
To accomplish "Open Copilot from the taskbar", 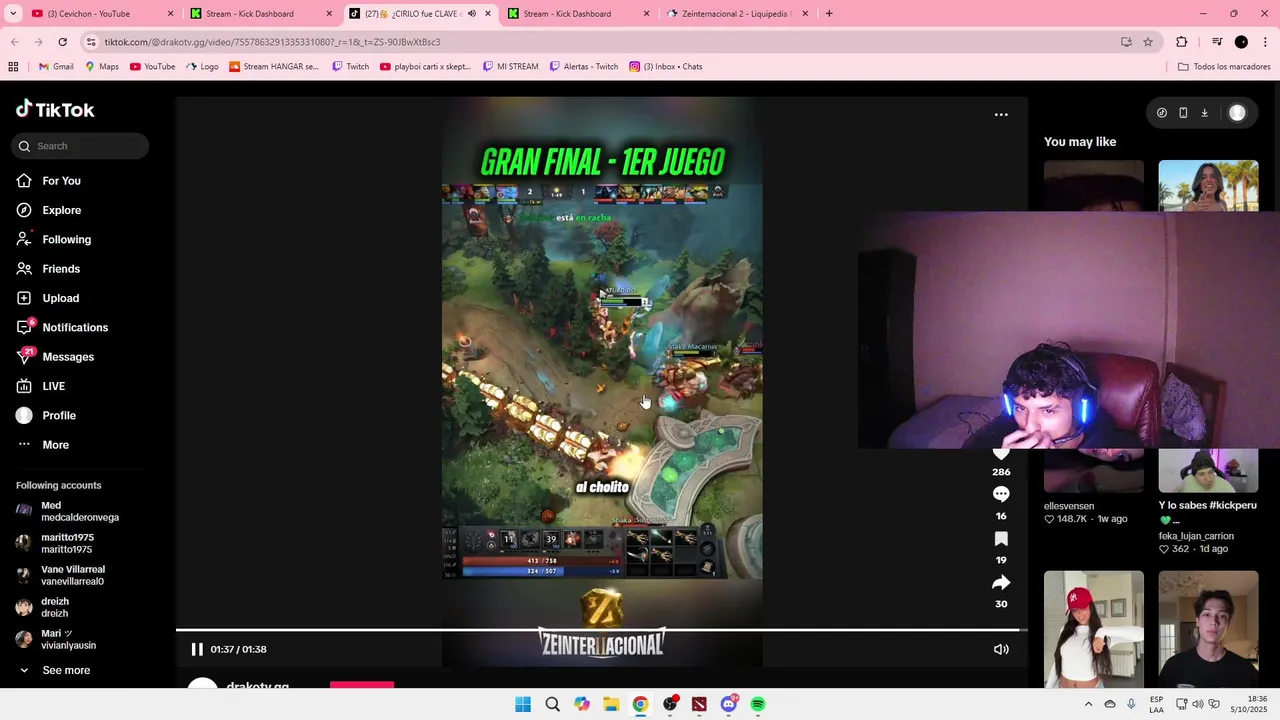I will tap(582, 704).
